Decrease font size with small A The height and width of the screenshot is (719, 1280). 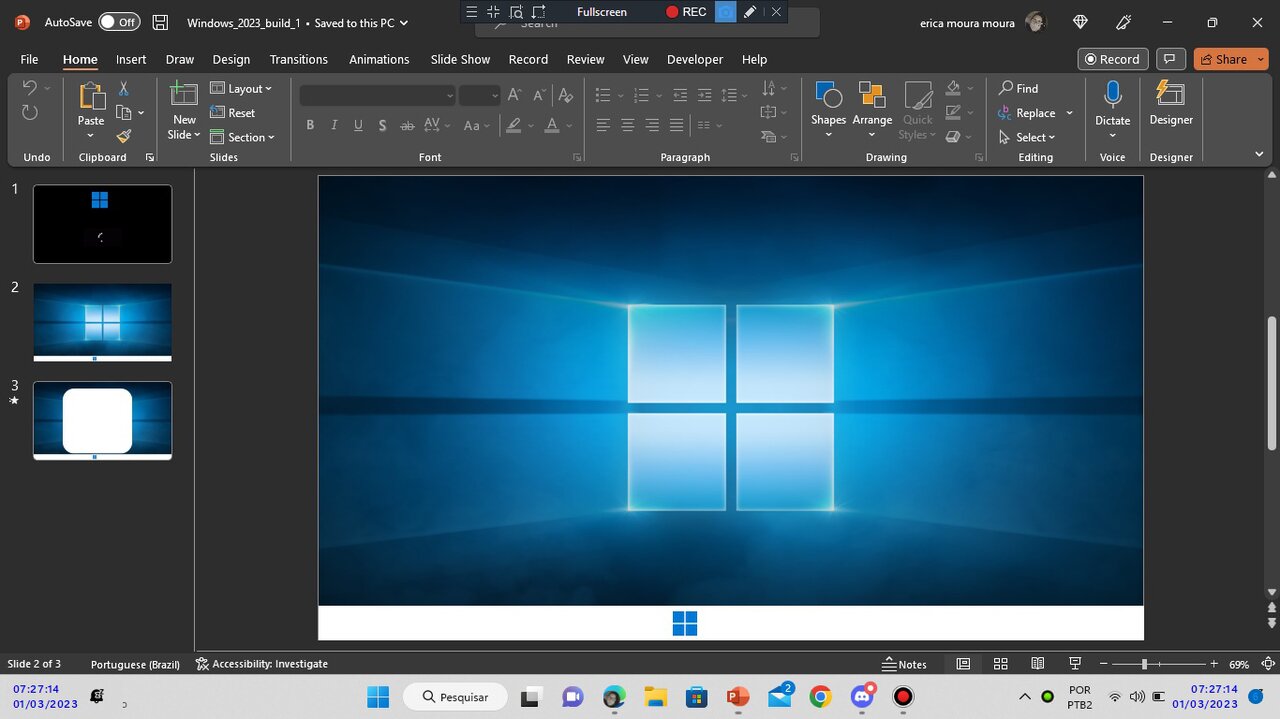click(x=539, y=95)
